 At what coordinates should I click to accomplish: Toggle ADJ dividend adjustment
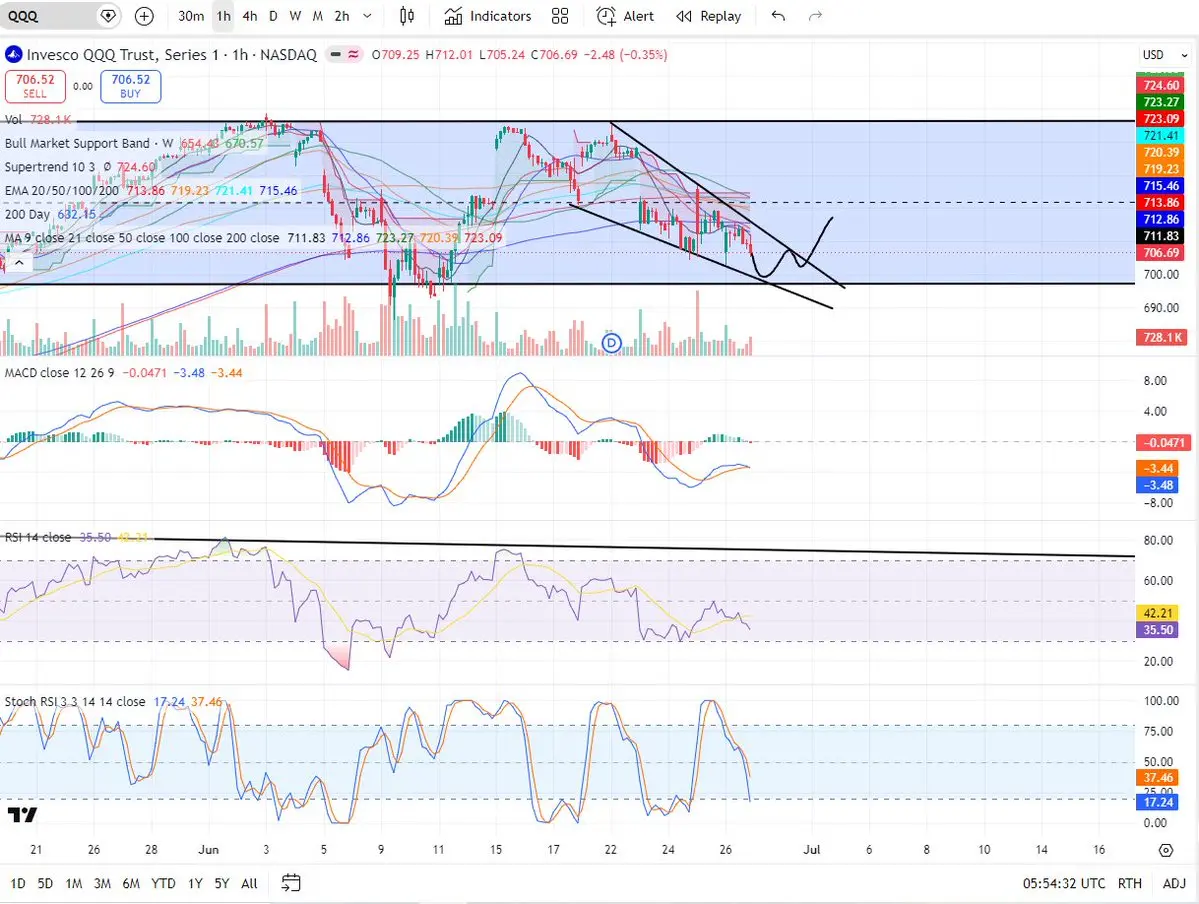point(1174,883)
